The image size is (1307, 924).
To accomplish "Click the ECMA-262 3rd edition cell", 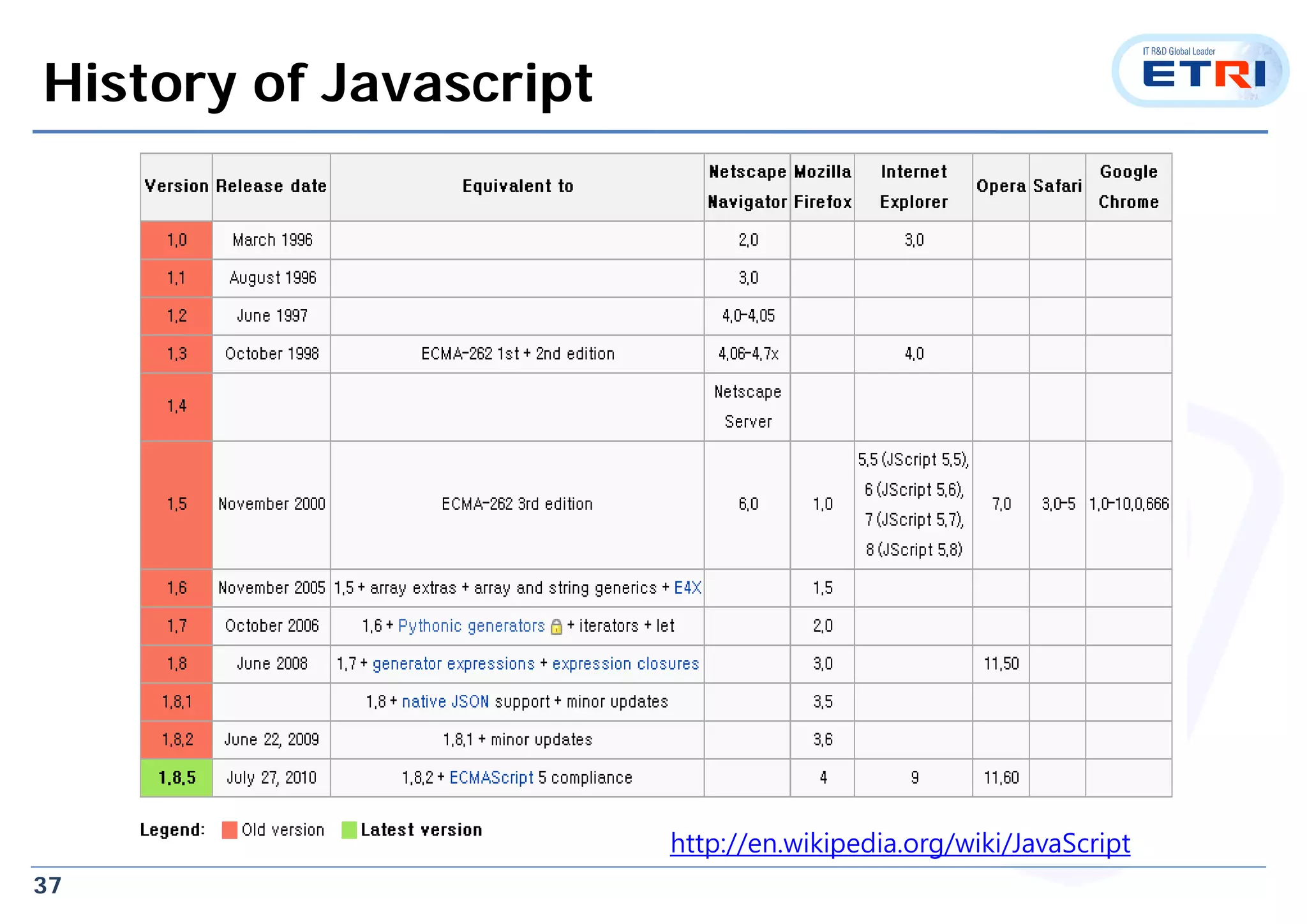I will (517, 505).
